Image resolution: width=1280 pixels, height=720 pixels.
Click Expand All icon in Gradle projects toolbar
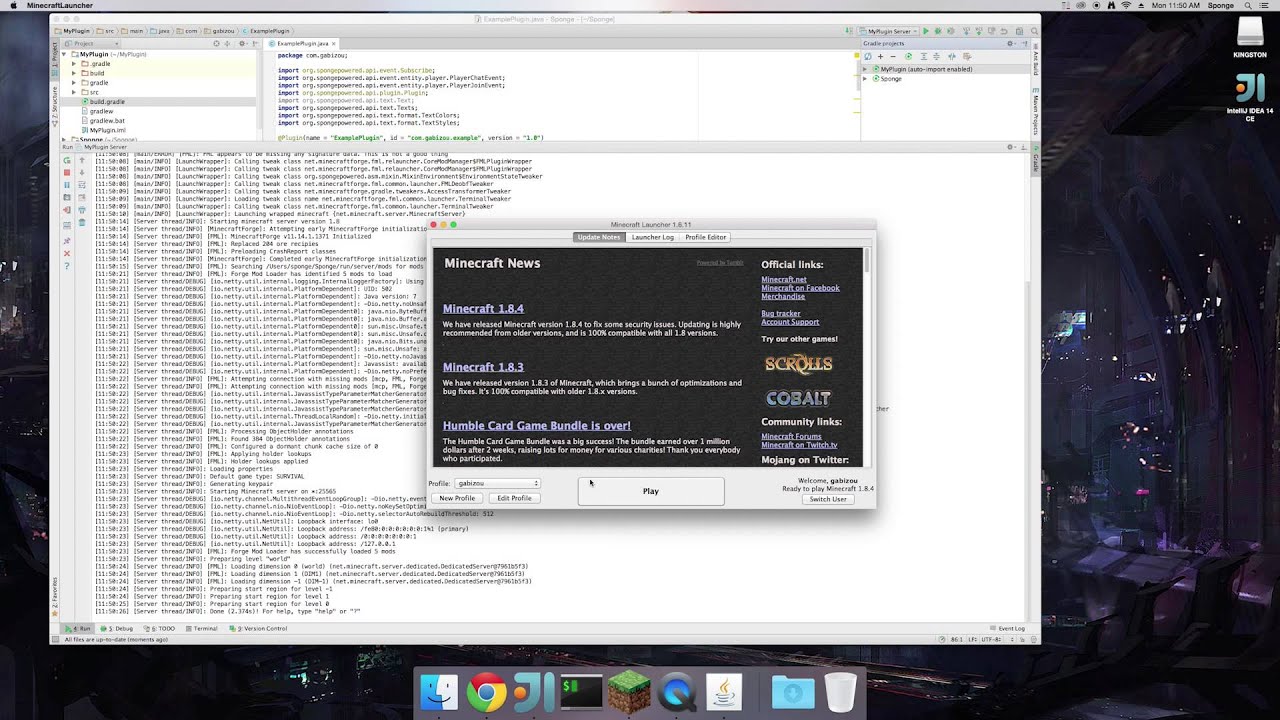pos(924,57)
